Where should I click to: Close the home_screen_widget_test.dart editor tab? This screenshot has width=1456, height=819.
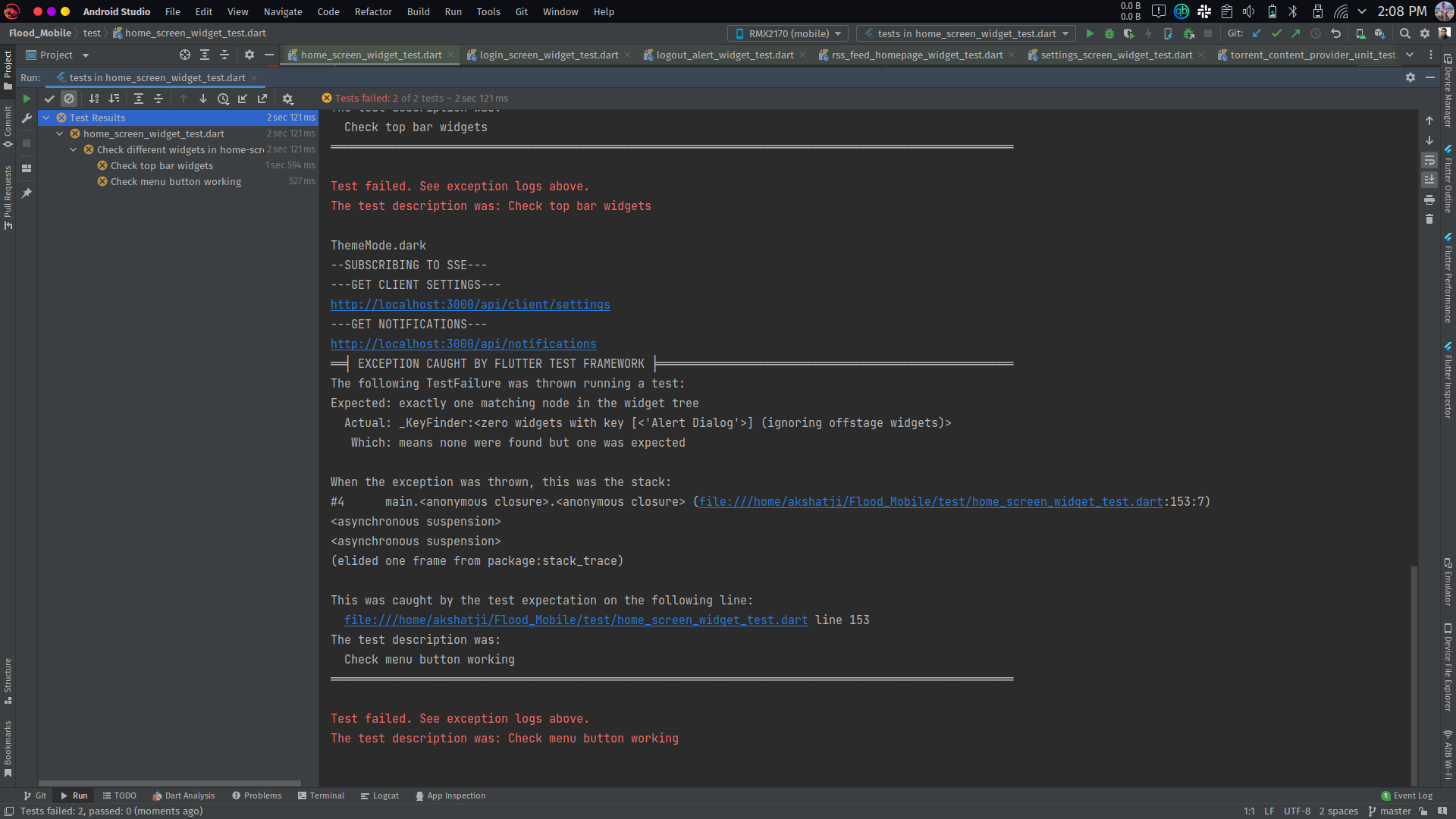[x=450, y=55]
